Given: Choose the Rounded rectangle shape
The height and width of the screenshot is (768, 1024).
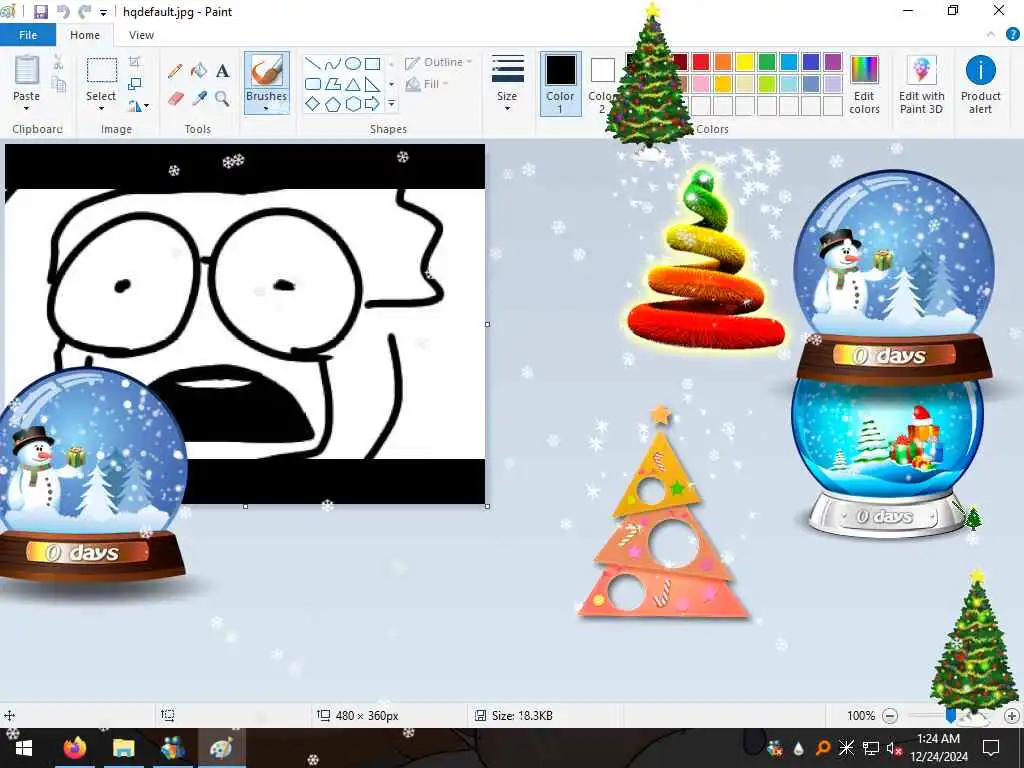Looking at the screenshot, I should [x=313, y=84].
